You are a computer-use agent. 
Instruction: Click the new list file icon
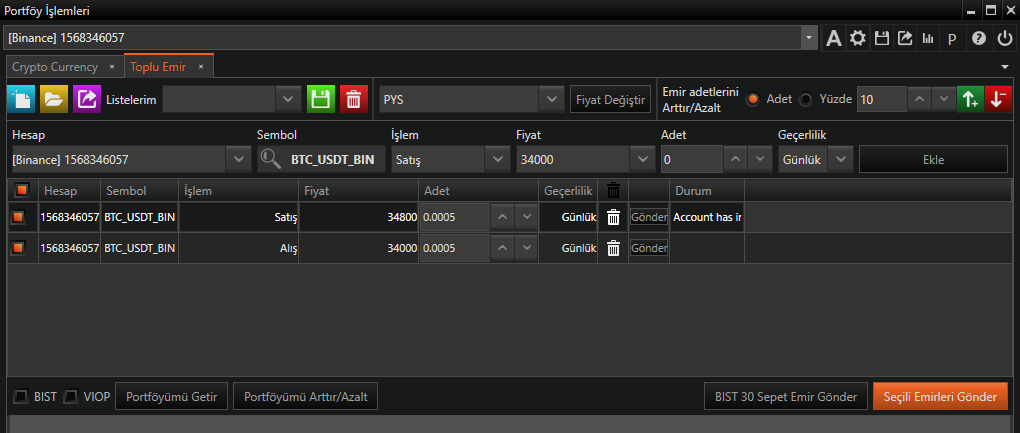tap(21, 99)
